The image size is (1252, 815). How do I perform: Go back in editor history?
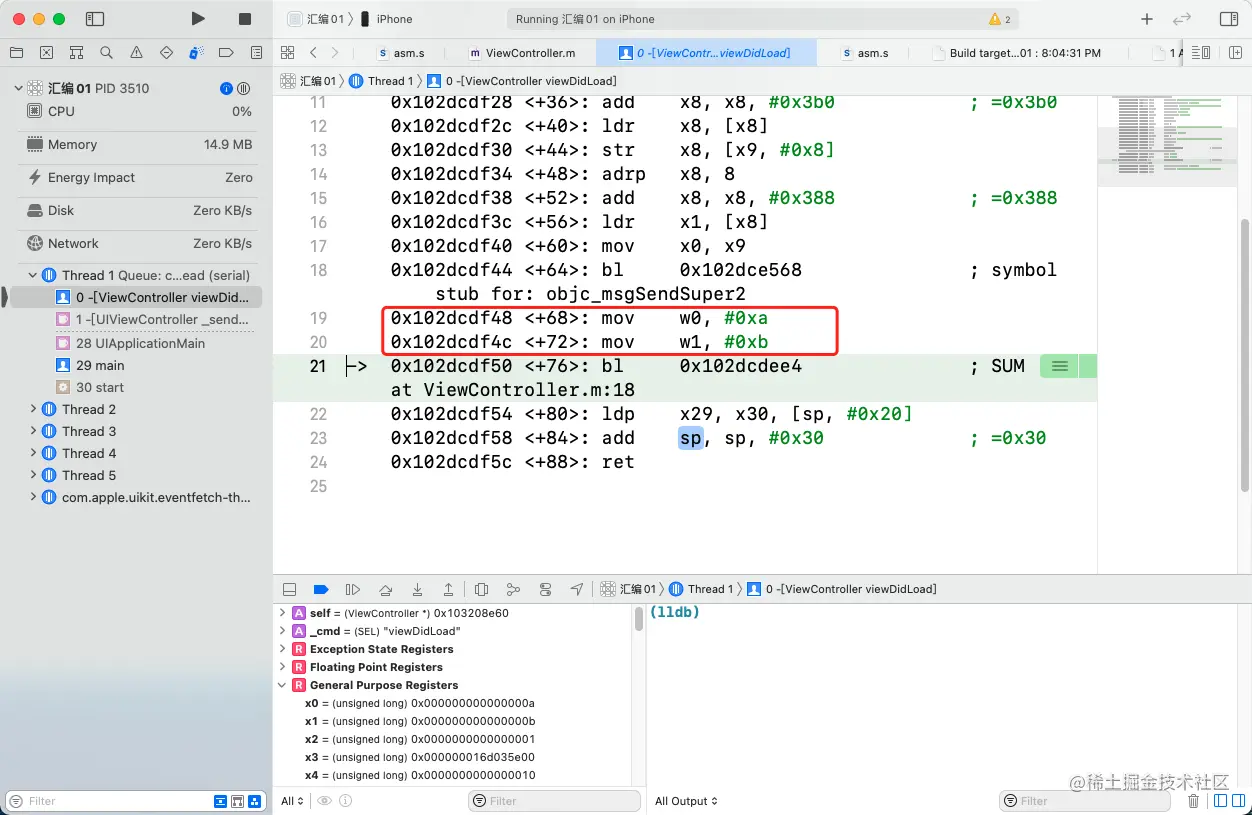313,53
